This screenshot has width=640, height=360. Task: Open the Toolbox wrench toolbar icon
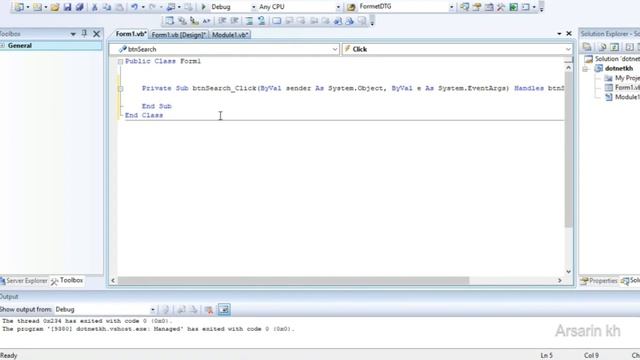click(x=501, y=7)
